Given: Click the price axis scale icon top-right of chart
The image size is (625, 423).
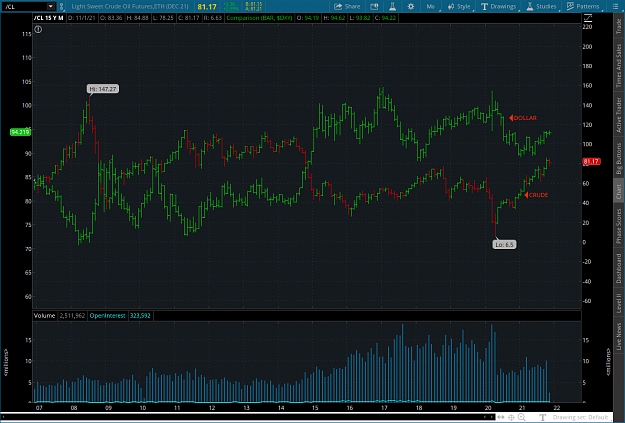Looking at the screenshot, I should [x=588, y=18].
